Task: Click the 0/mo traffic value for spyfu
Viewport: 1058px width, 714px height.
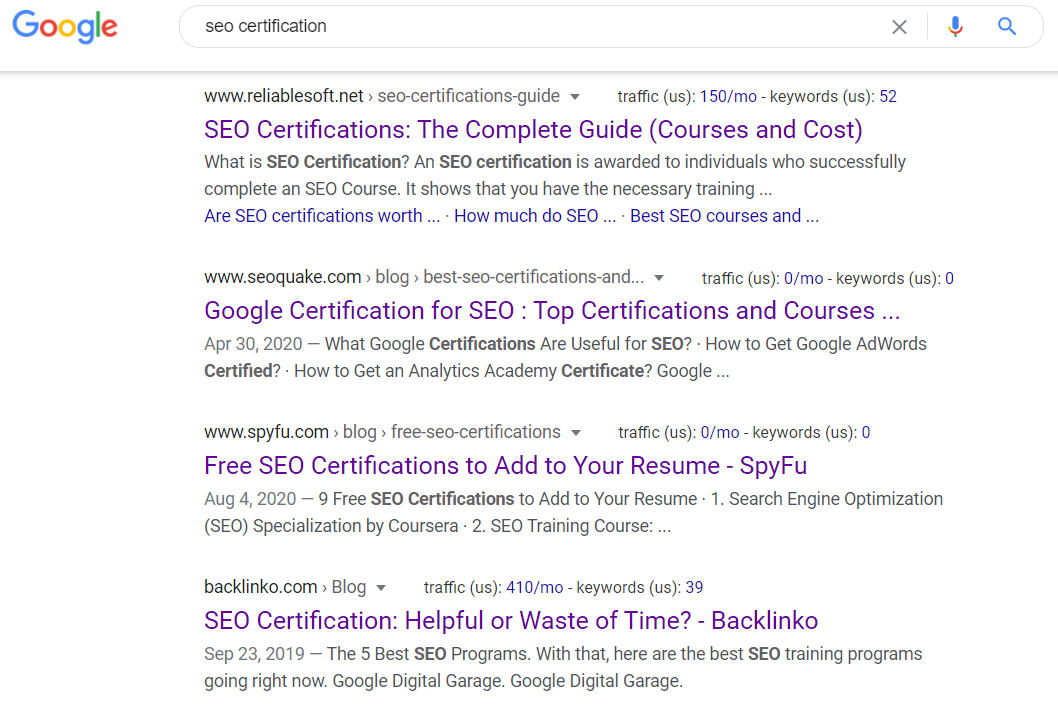Action: 720,433
